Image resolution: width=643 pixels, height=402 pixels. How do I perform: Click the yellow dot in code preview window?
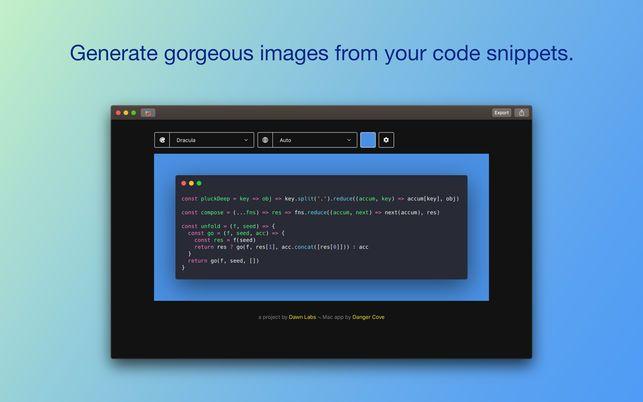[x=192, y=183]
